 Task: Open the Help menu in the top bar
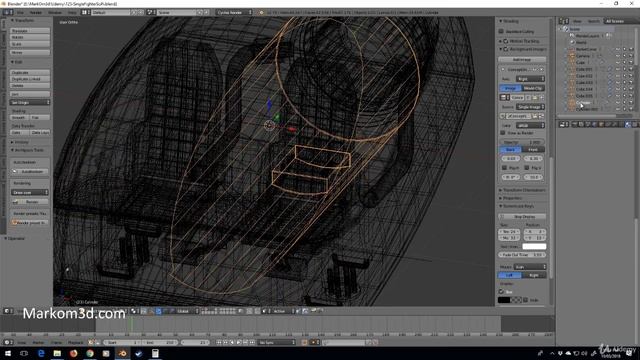pyautogui.click(x=72, y=13)
